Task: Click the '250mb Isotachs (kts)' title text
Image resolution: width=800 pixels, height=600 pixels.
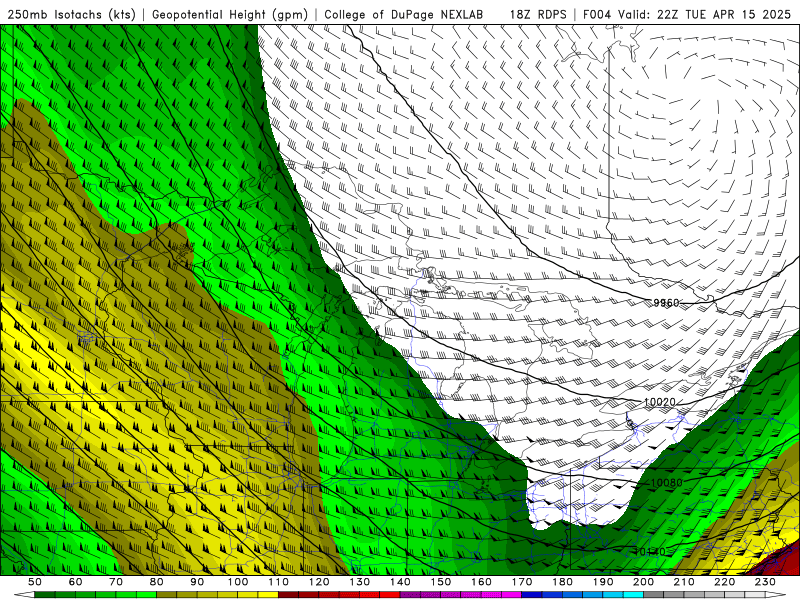Action: [72, 14]
